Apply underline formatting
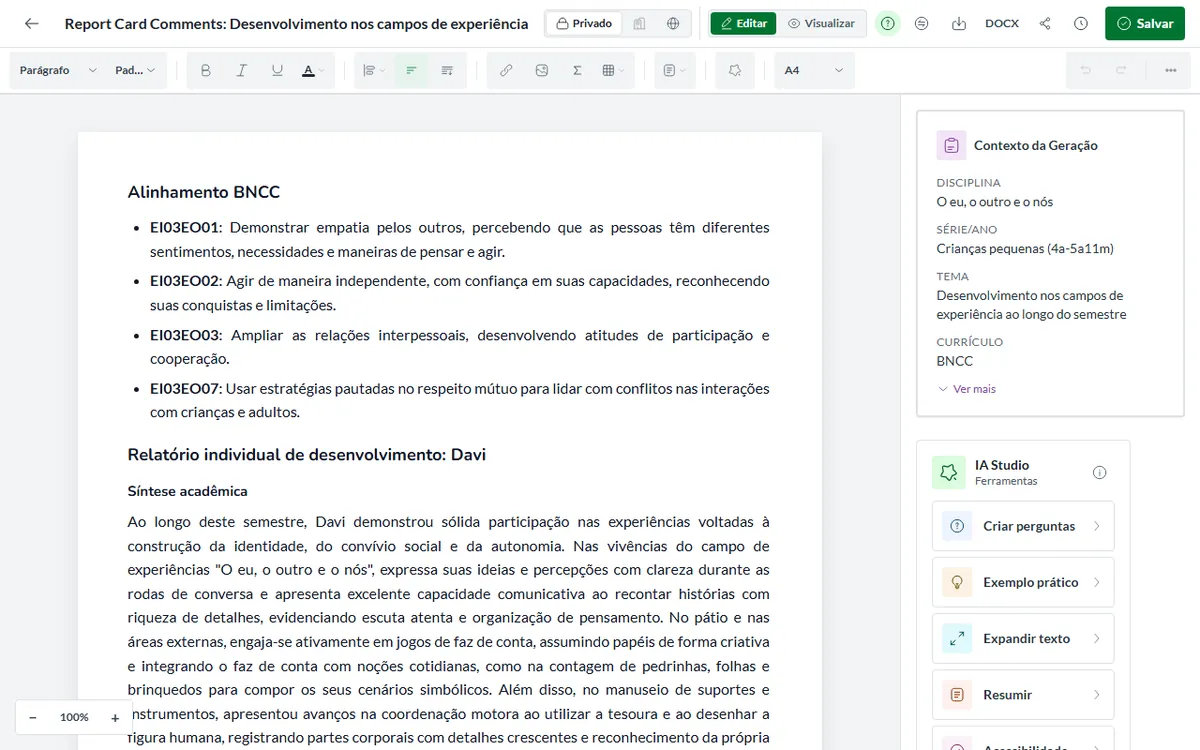 (277, 71)
